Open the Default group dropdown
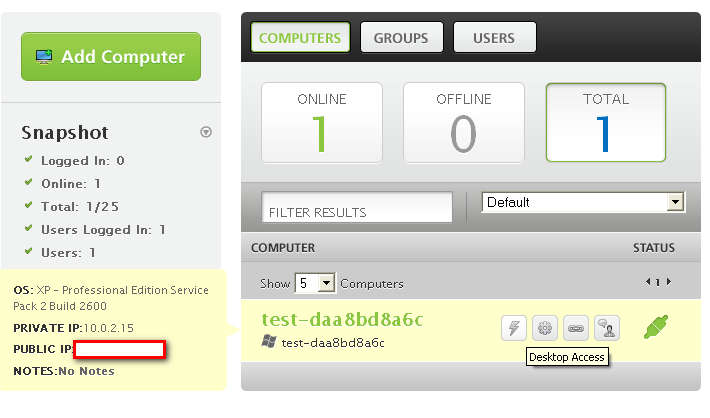The width and height of the screenshot is (710, 418). click(x=583, y=202)
